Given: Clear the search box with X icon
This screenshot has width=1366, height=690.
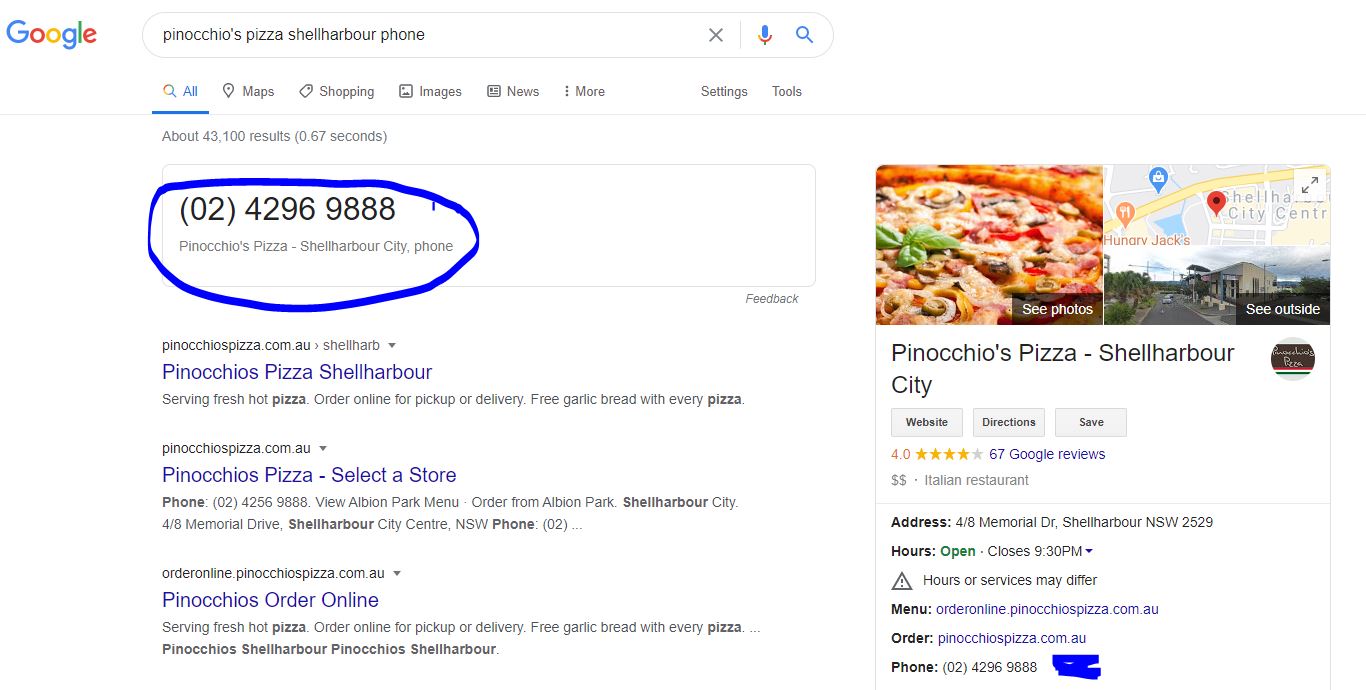Looking at the screenshot, I should pos(716,35).
